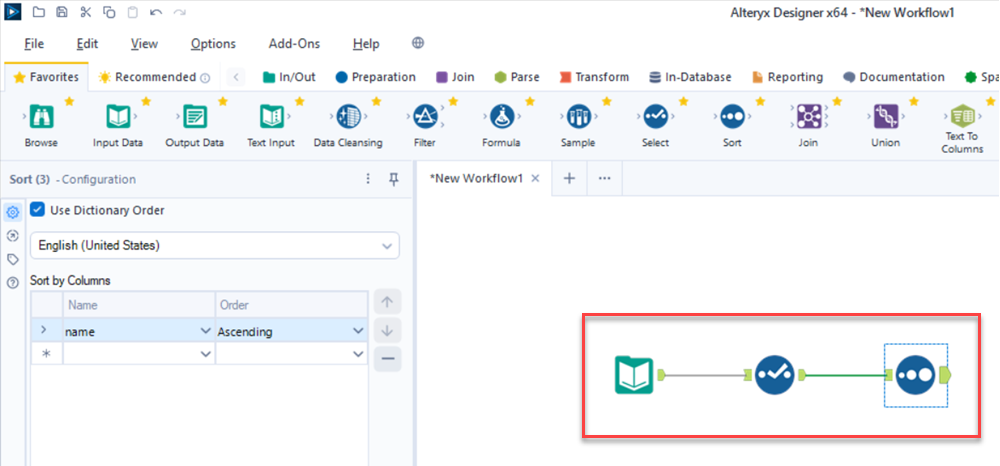This screenshot has width=1000, height=466.
Task: Pick the Filter tool from palette
Action: (x=424, y=118)
